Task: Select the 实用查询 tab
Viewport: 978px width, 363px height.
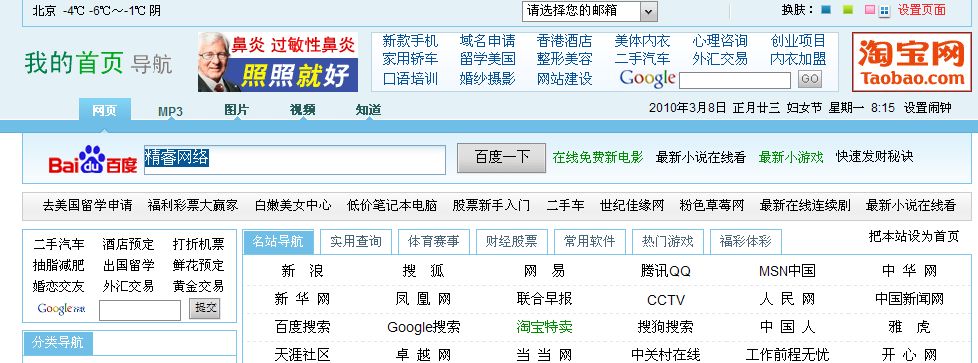Action: point(356,241)
